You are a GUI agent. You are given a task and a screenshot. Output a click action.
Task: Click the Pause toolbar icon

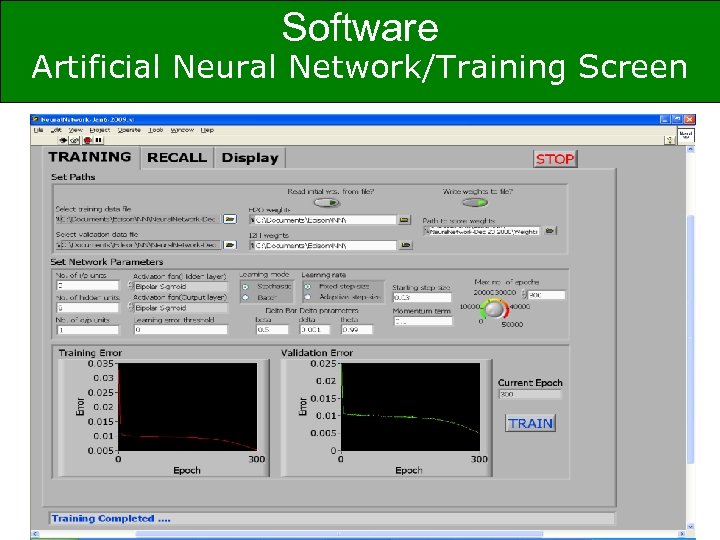pyautogui.click(x=98, y=140)
